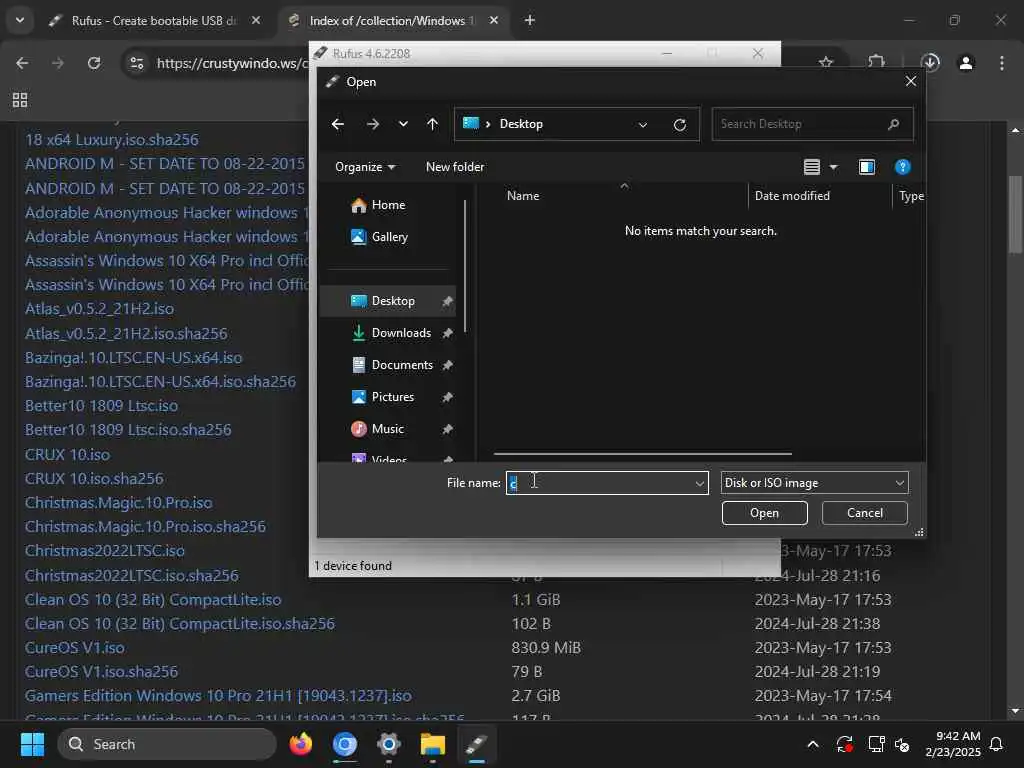Open the Organize menu
1024x768 pixels.
pos(365,167)
